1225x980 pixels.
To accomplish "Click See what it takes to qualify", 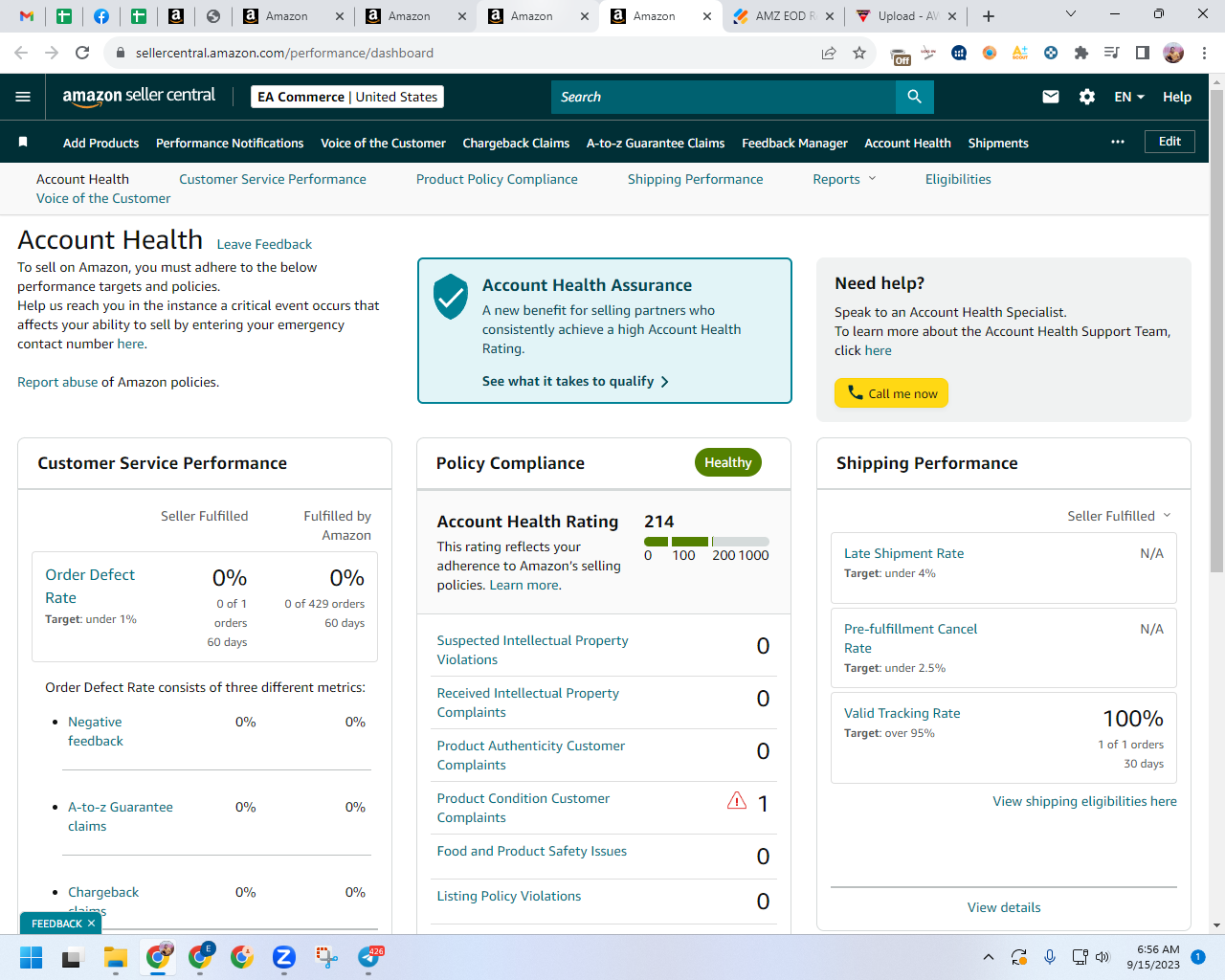I will [x=575, y=381].
